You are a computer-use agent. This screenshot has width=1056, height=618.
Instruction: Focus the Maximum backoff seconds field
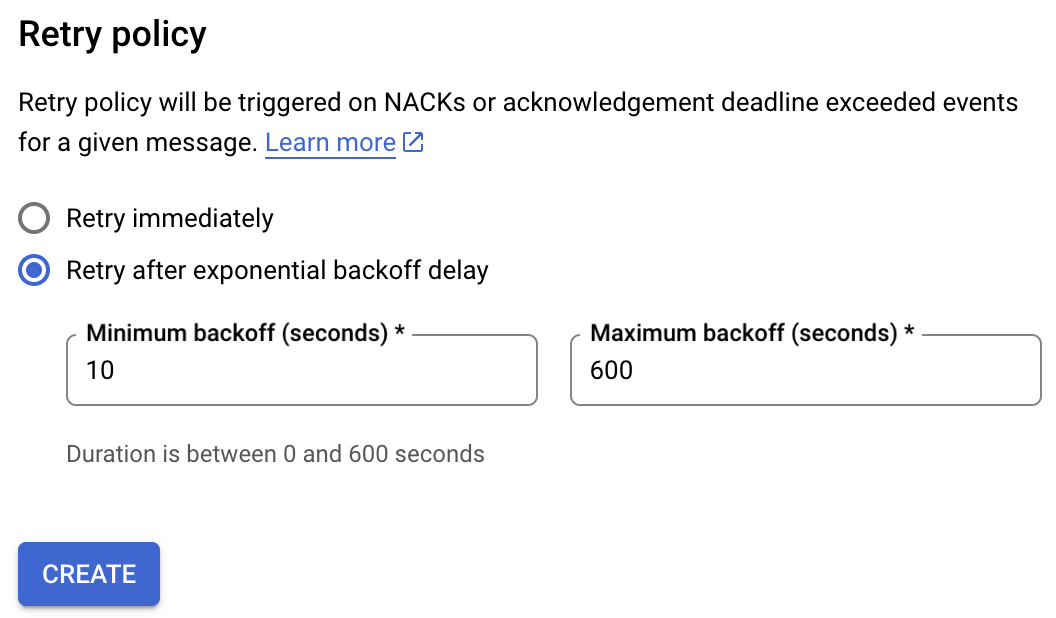click(x=805, y=370)
